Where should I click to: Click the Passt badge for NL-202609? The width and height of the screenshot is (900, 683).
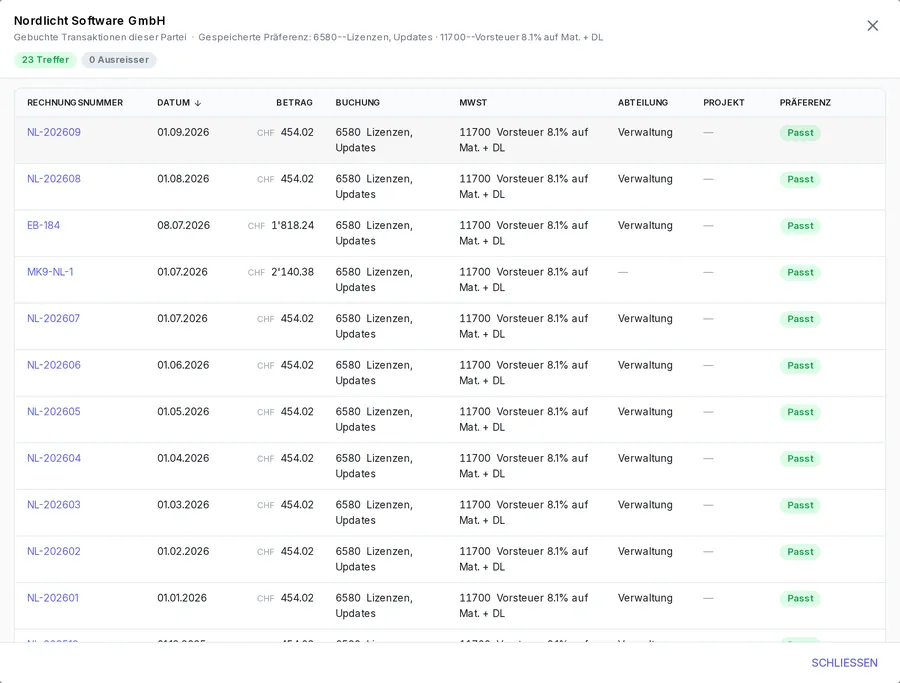pyautogui.click(x=800, y=133)
